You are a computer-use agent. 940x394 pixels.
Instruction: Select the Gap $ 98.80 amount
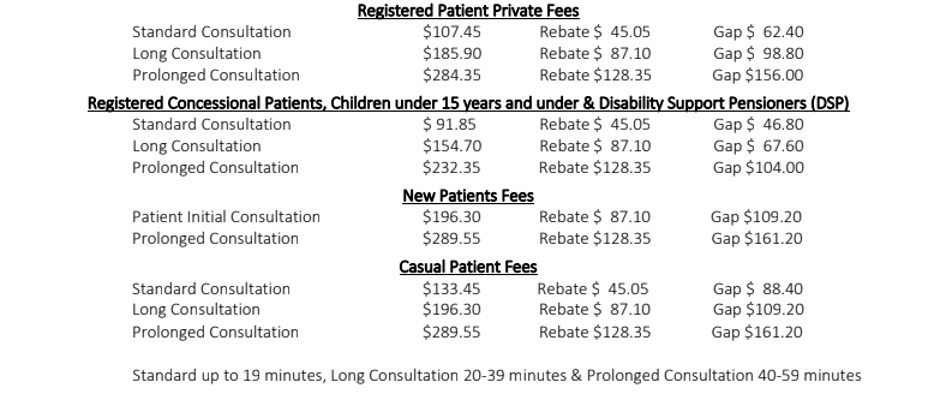pos(758,53)
